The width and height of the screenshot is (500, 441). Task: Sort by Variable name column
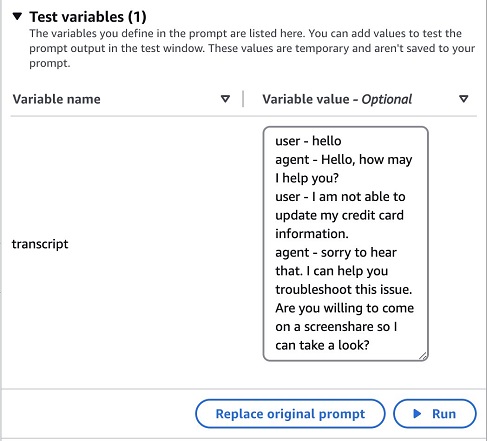click(225, 99)
